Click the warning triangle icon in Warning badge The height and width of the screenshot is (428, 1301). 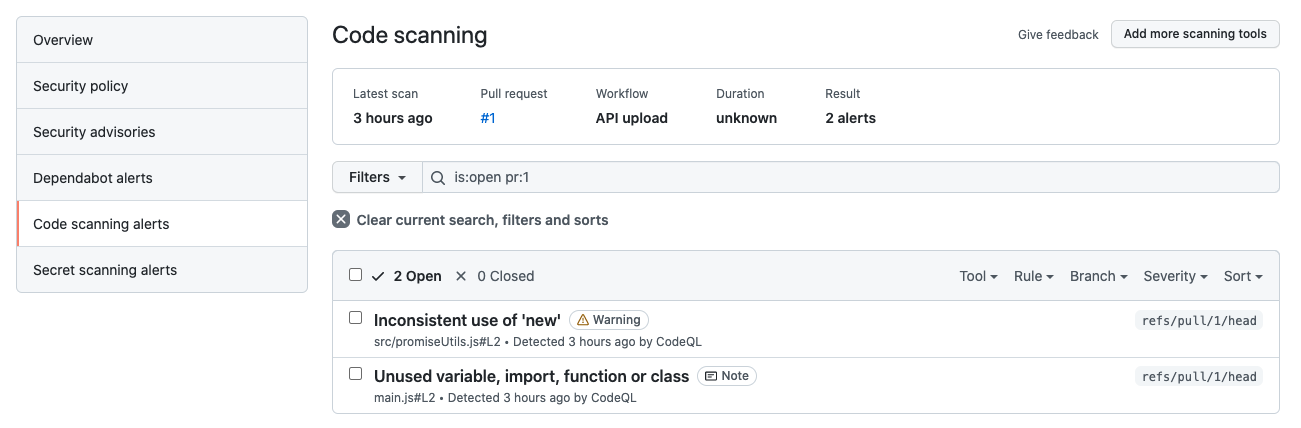pos(583,320)
